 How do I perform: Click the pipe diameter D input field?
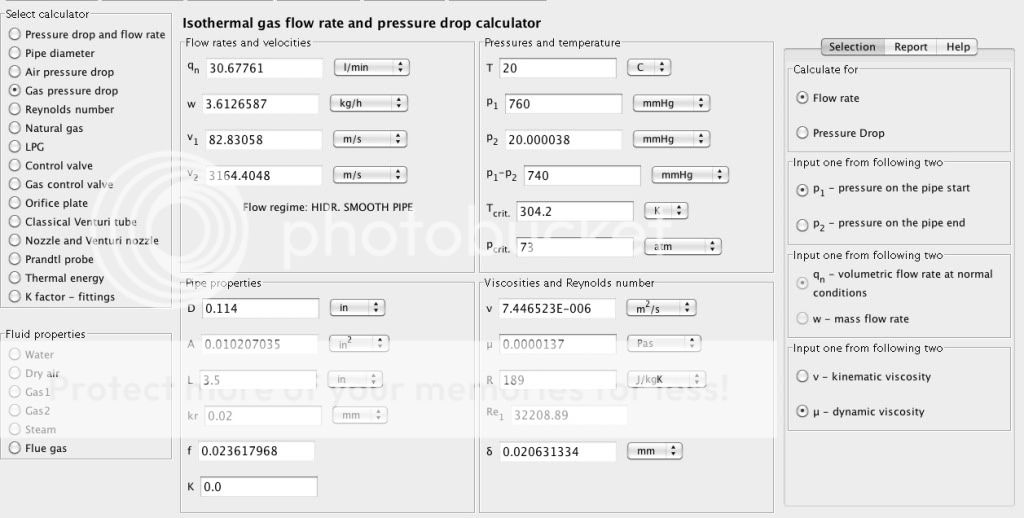[260, 308]
